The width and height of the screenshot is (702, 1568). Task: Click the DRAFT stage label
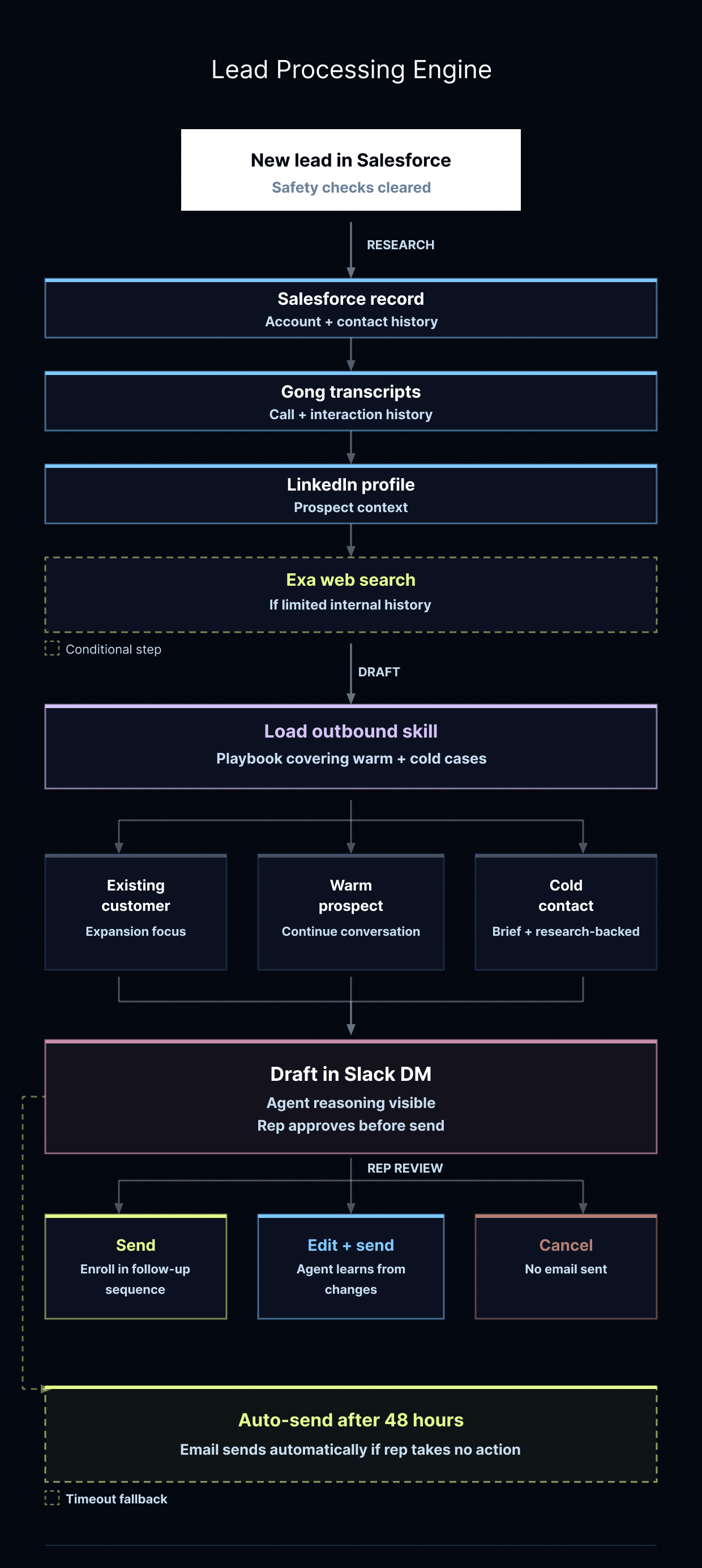click(378, 672)
